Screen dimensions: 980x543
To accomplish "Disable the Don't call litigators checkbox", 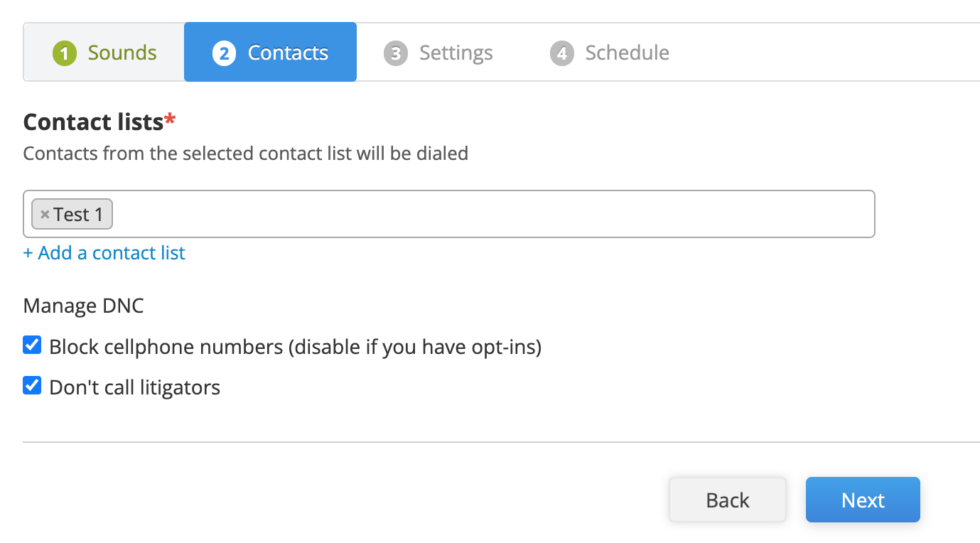I will 32,386.
